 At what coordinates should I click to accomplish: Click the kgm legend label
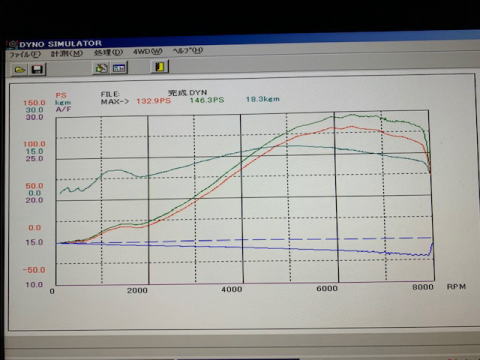(x=63, y=102)
